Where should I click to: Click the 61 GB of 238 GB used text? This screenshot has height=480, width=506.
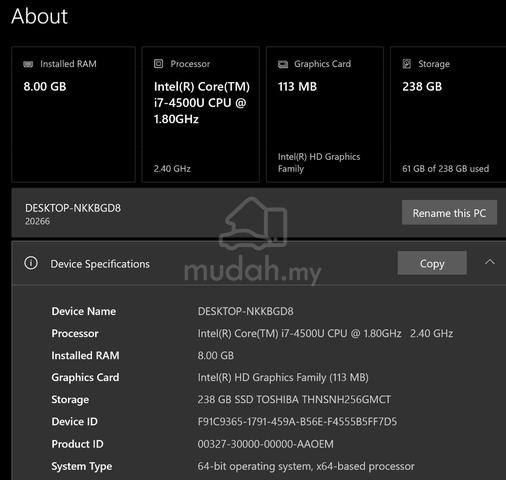[x=446, y=169]
